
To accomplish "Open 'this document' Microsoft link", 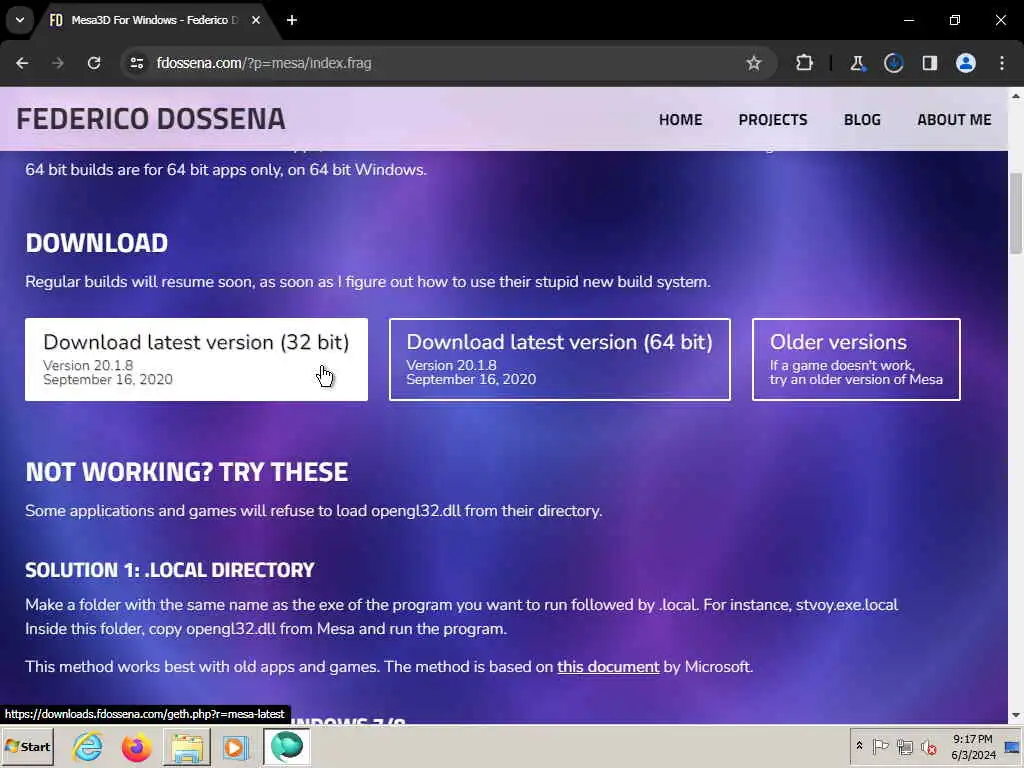I will point(608,667).
